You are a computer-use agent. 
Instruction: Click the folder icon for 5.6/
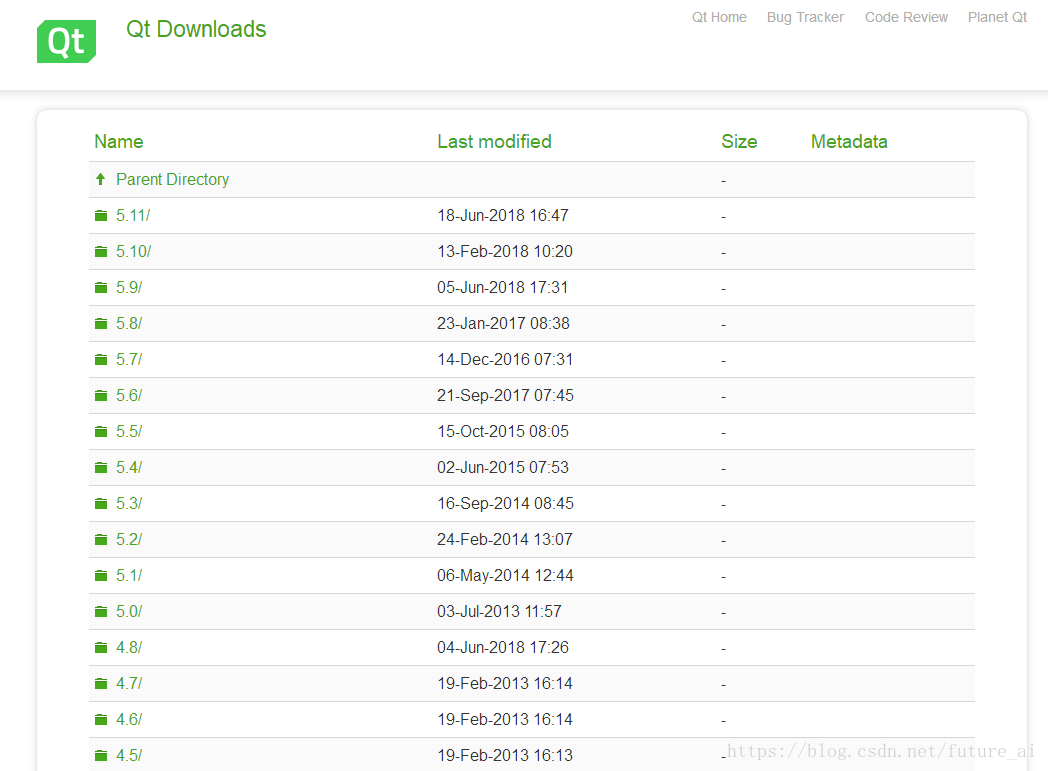101,396
